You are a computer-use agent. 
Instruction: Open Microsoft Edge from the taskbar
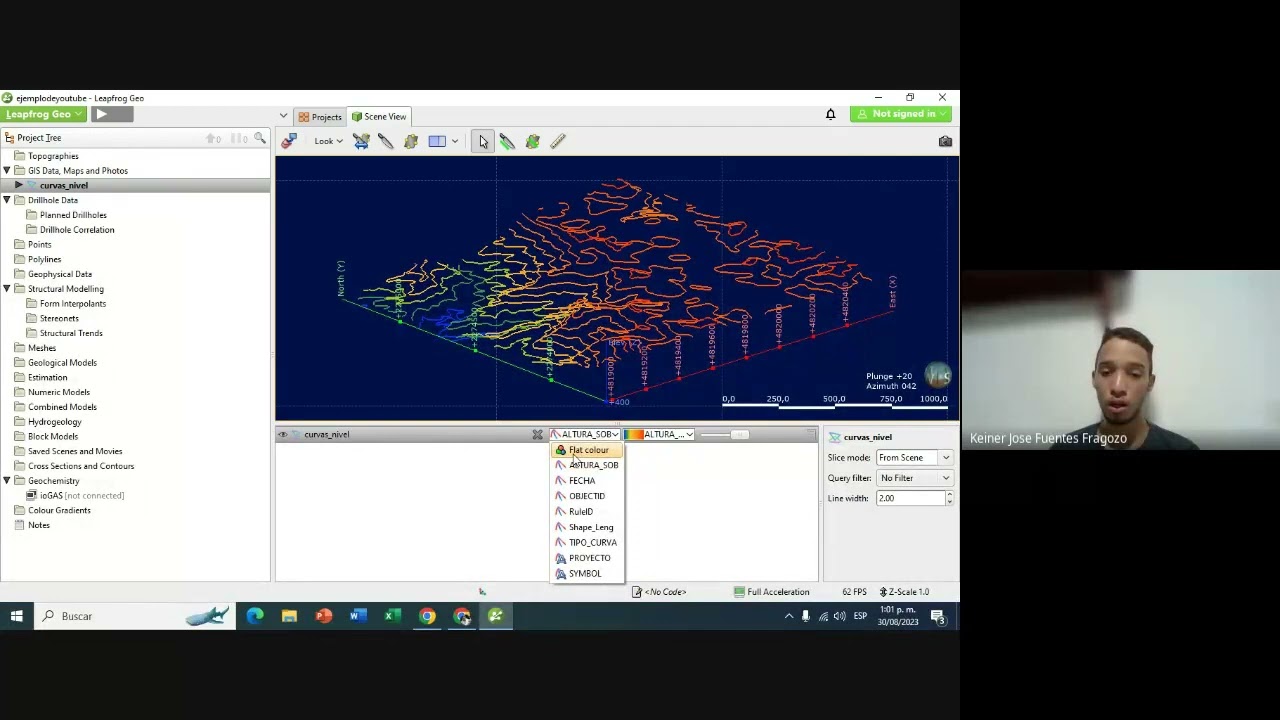point(255,616)
